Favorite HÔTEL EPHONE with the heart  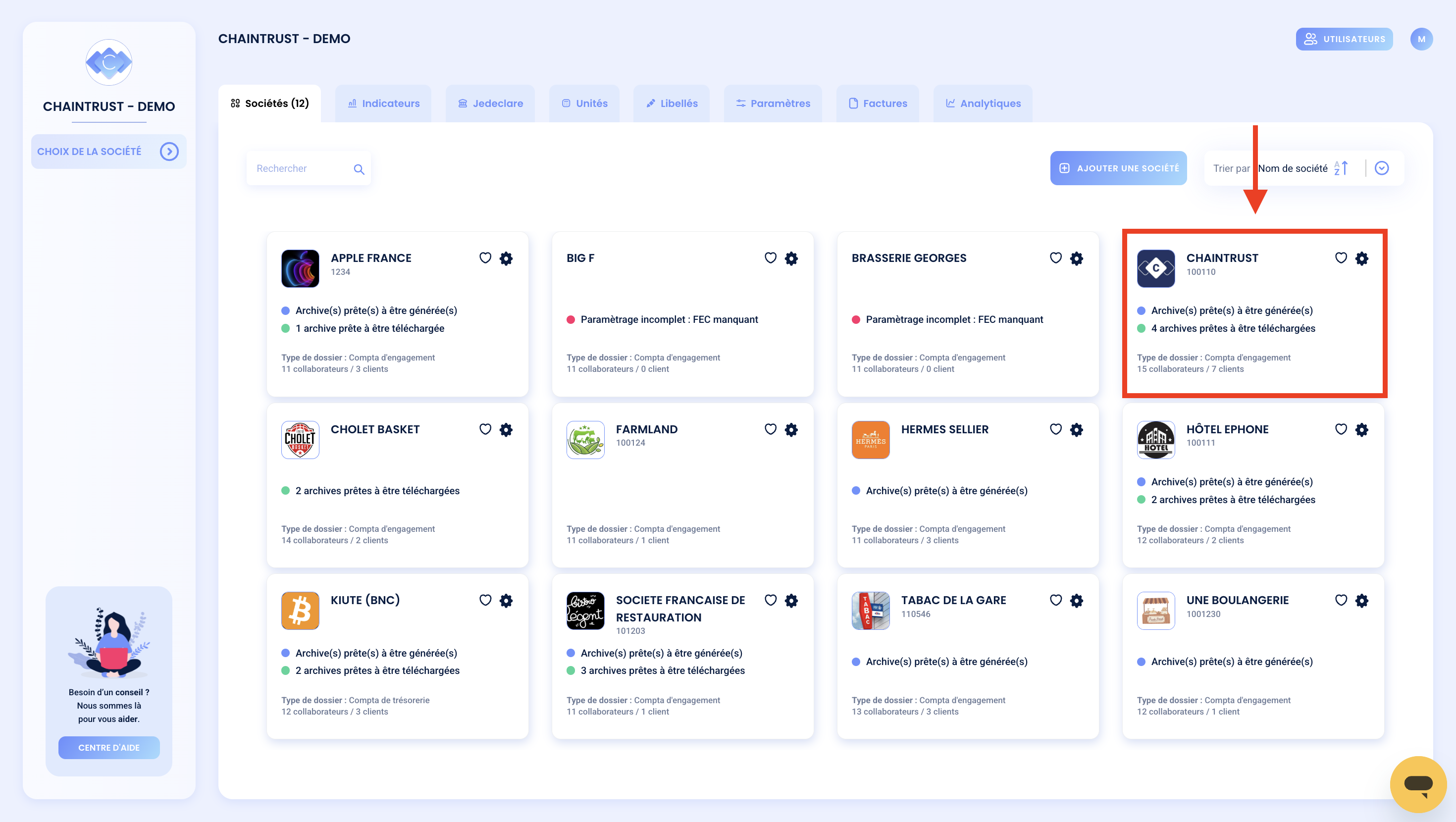[1341, 429]
